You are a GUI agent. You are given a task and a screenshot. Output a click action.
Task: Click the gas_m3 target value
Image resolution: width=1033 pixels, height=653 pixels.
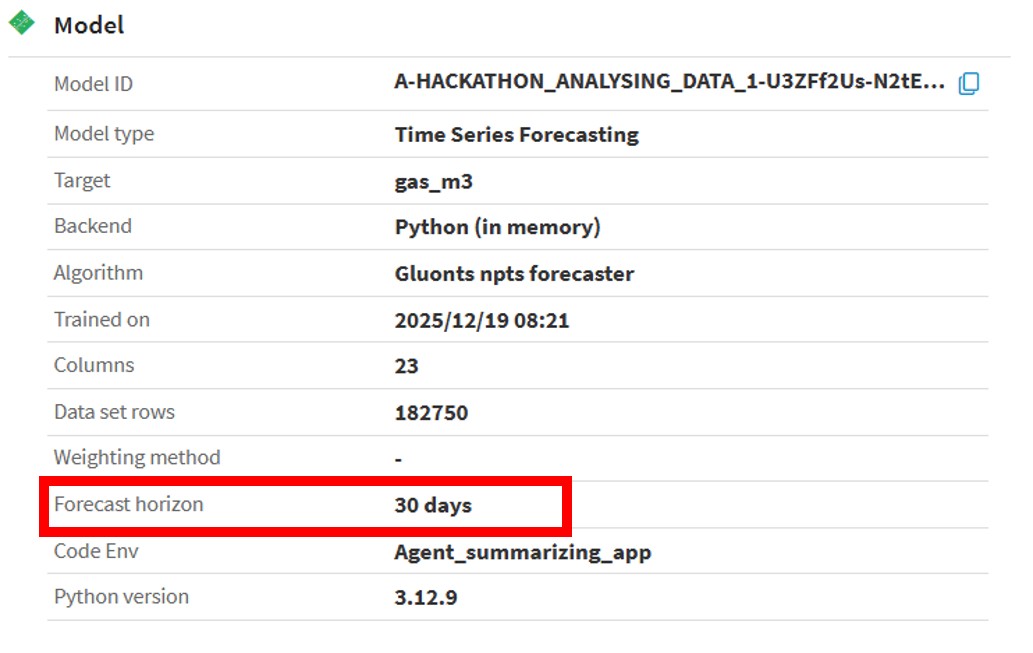[x=428, y=181]
